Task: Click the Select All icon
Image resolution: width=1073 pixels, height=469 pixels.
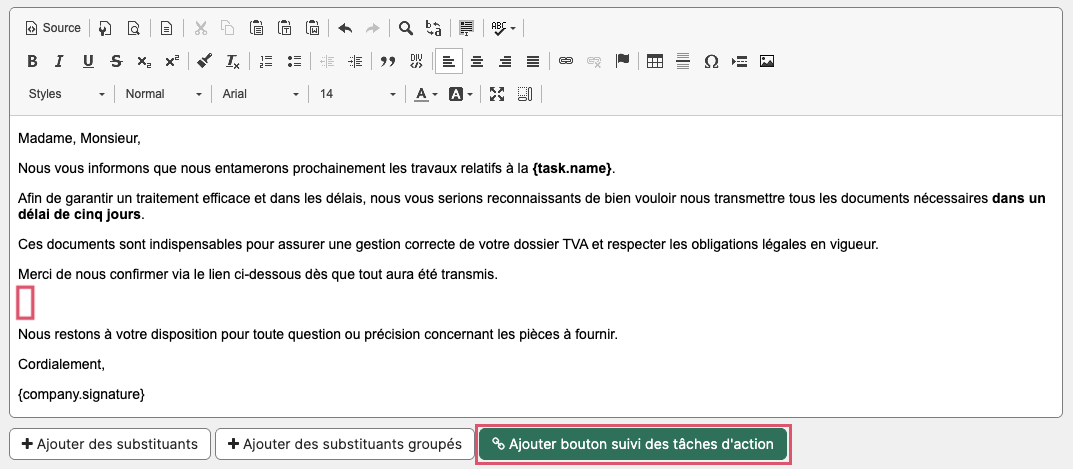Action: [467, 28]
